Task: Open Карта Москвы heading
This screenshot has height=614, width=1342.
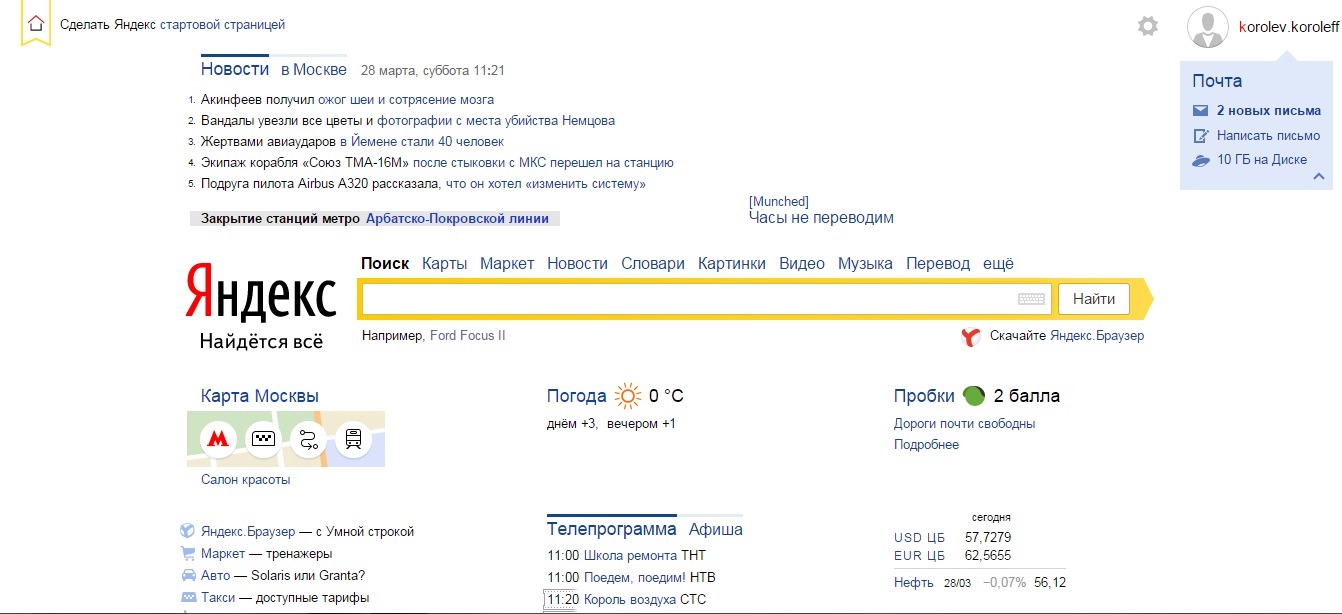Action: click(260, 396)
